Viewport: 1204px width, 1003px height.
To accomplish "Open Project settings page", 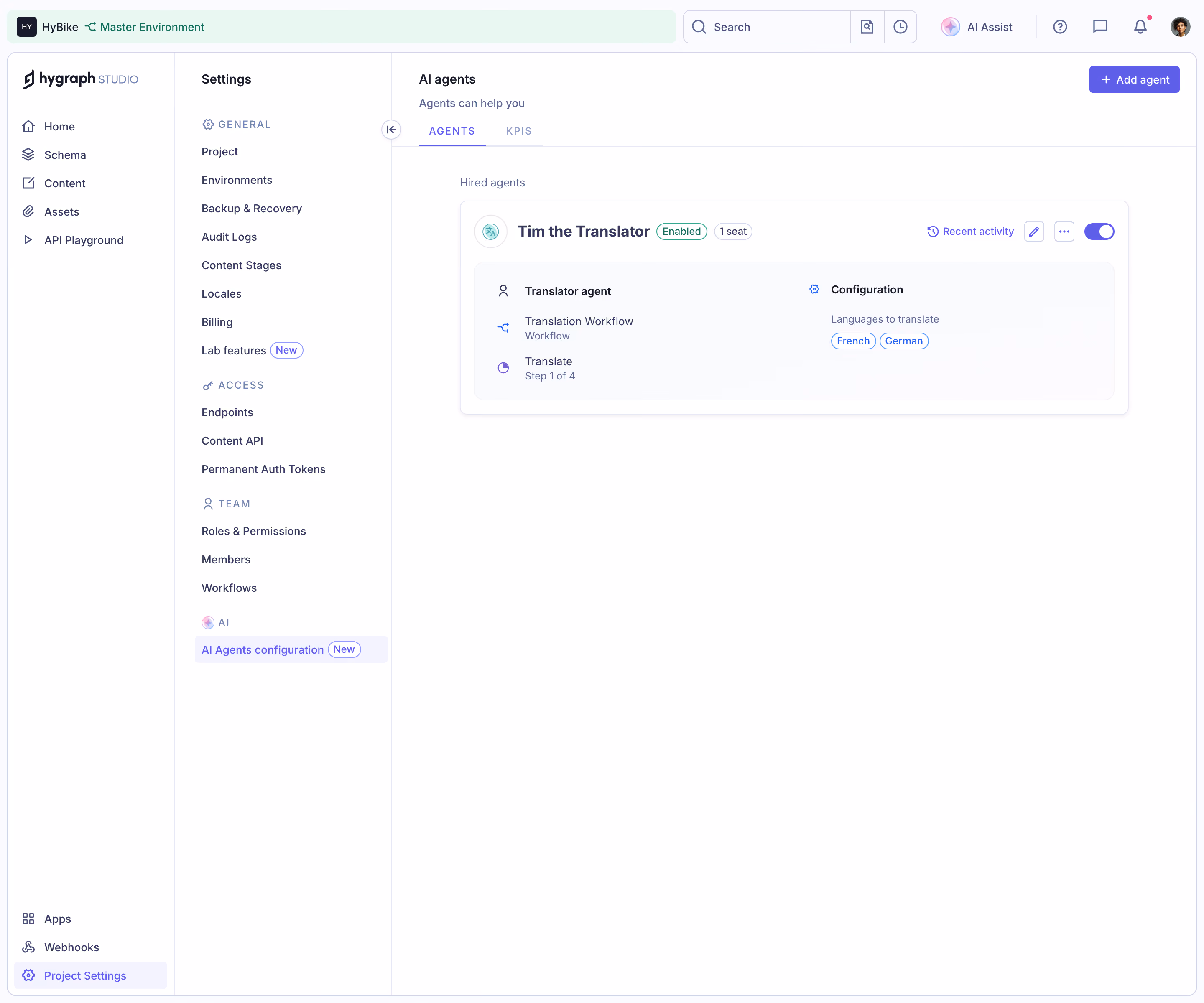I will [x=219, y=152].
